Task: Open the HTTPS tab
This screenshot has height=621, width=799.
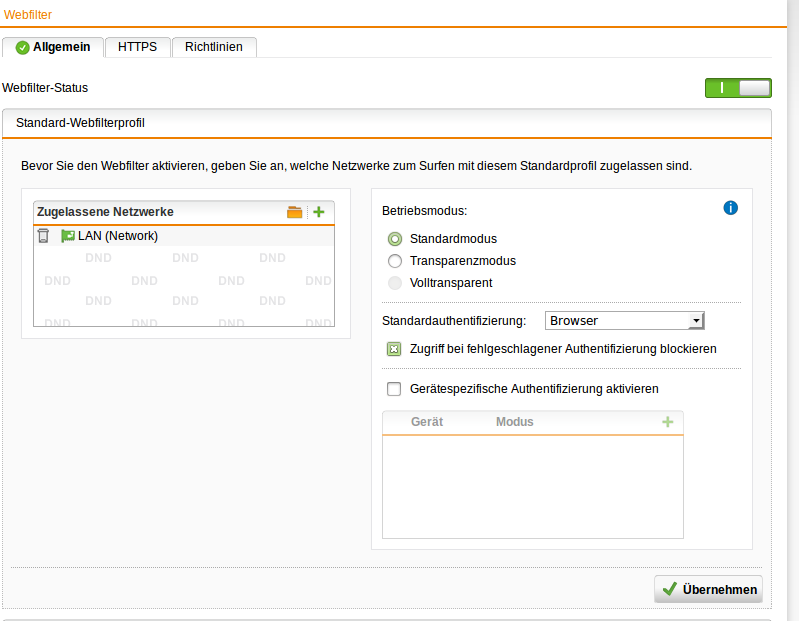Action: [x=137, y=47]
